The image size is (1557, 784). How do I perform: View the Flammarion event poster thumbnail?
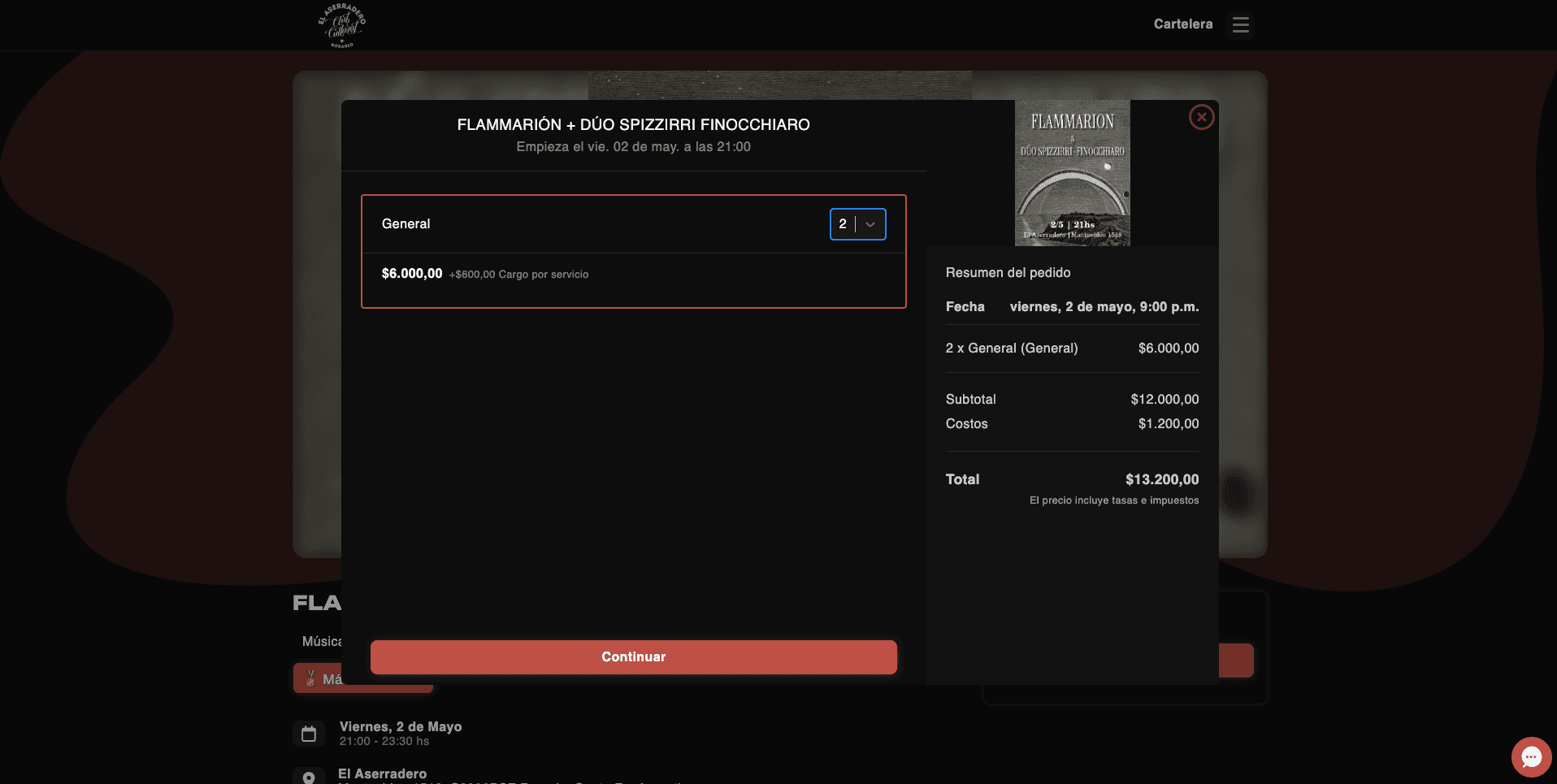pyautogui.click(x=1072, y=172)
